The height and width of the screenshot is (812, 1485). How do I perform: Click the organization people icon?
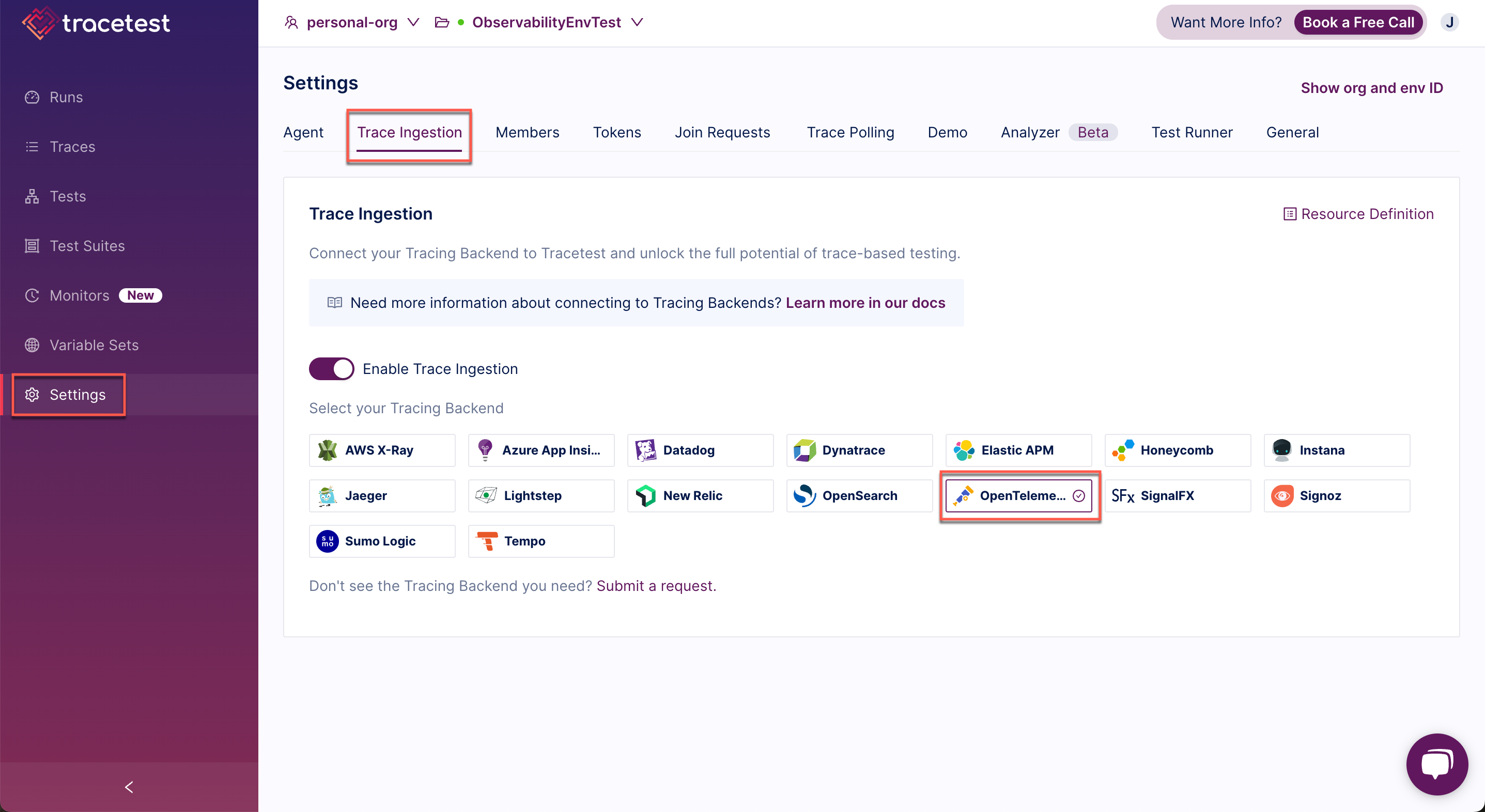pyautogui.click(x=292, y=23)
